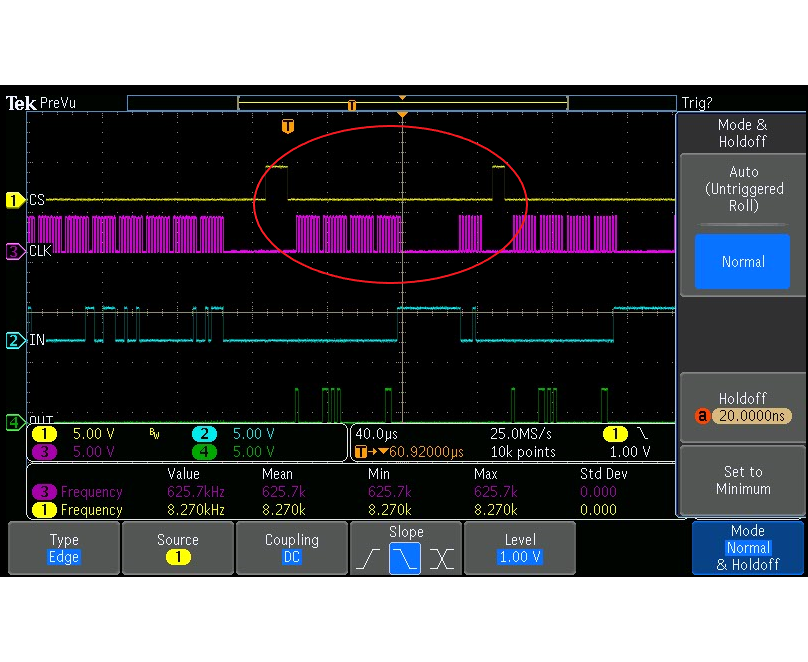The width and height of the screenshot is (808, 662).
Task: Click the magenta channel 3 CLK marker
Action: [13, 251]
